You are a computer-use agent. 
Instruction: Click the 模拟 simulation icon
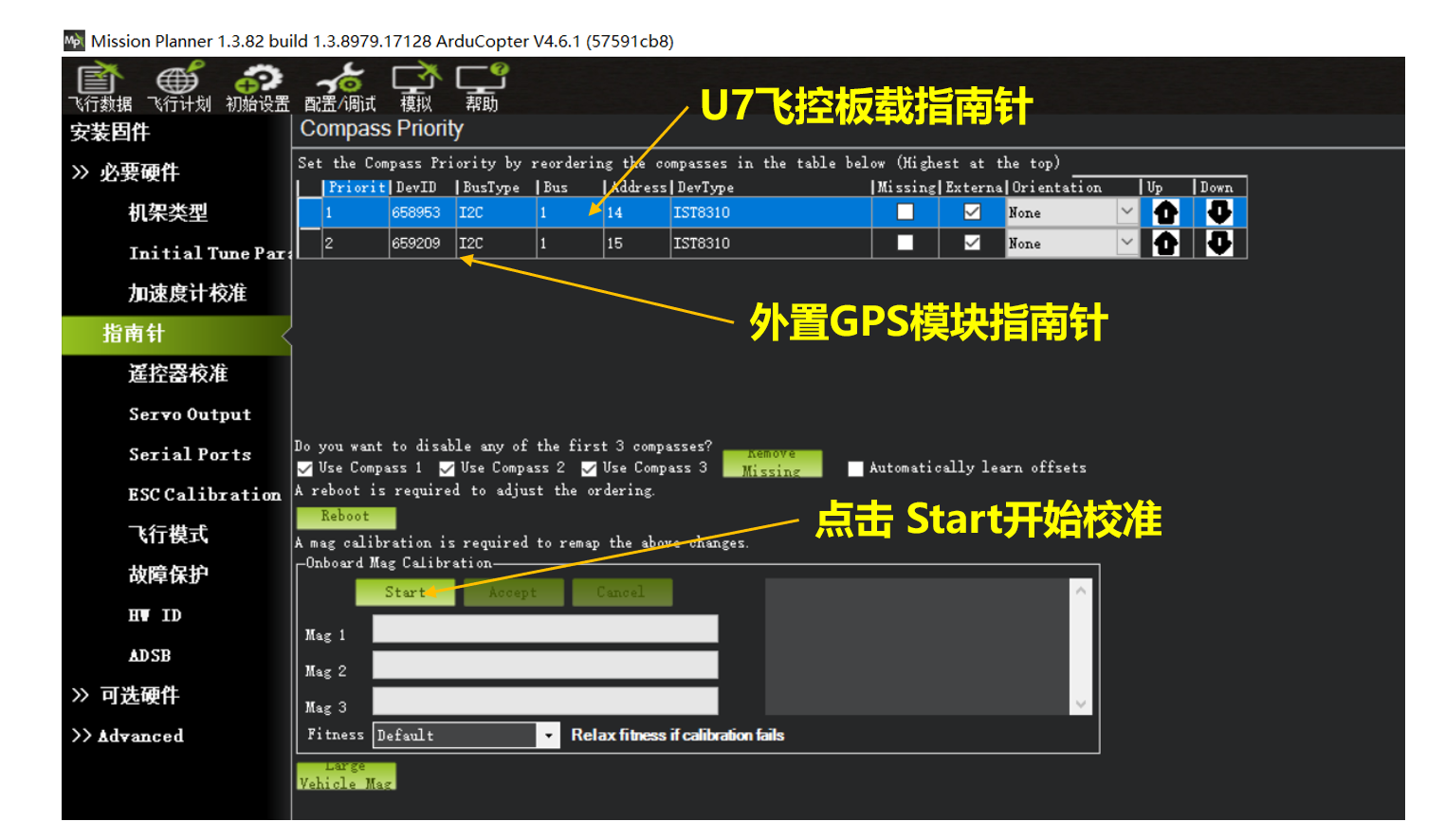tap(415, 86)
